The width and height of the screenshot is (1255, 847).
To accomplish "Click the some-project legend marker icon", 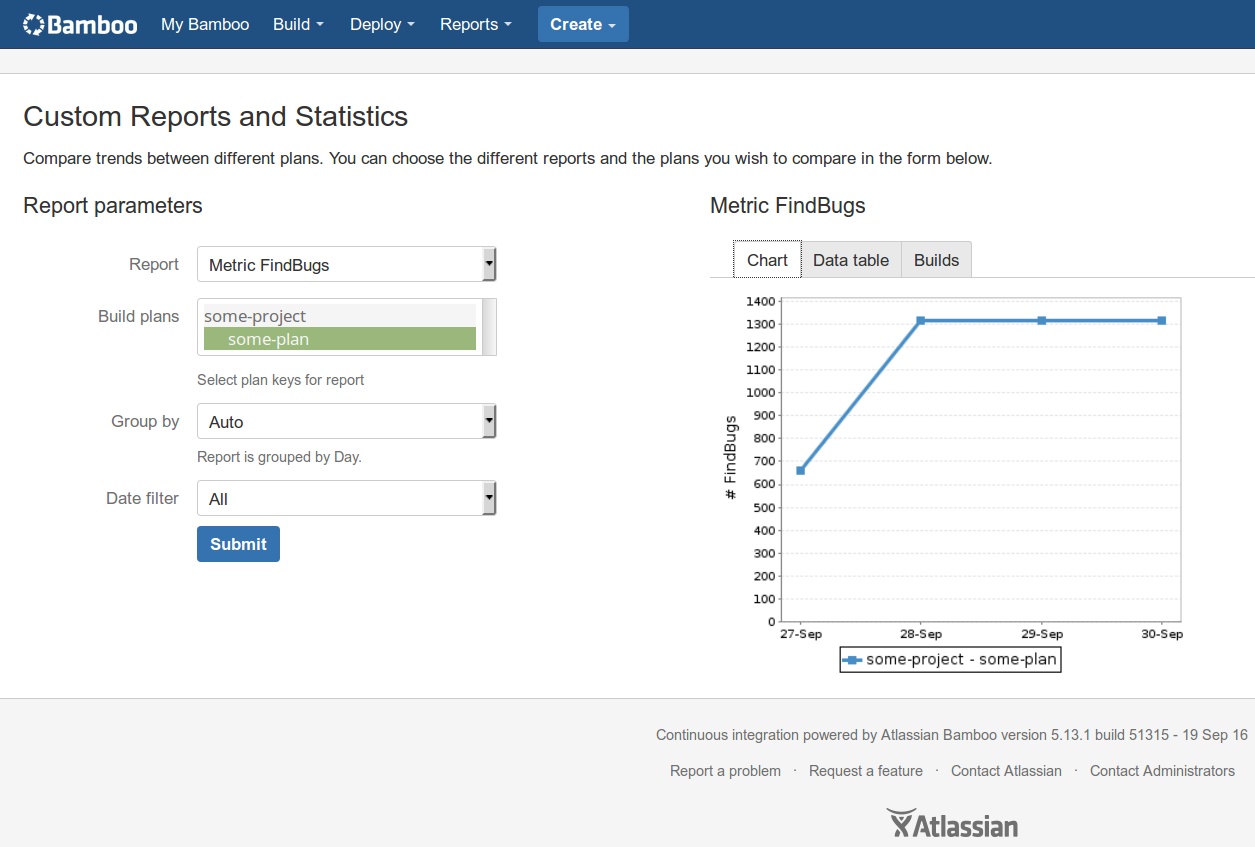I will pos(852,660).
